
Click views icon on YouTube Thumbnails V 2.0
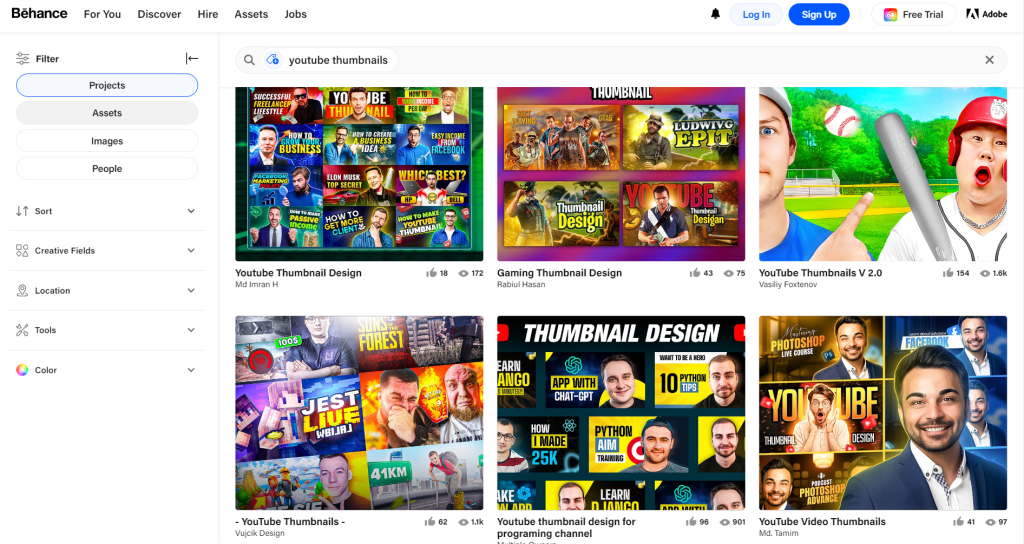tap(985, 274)
